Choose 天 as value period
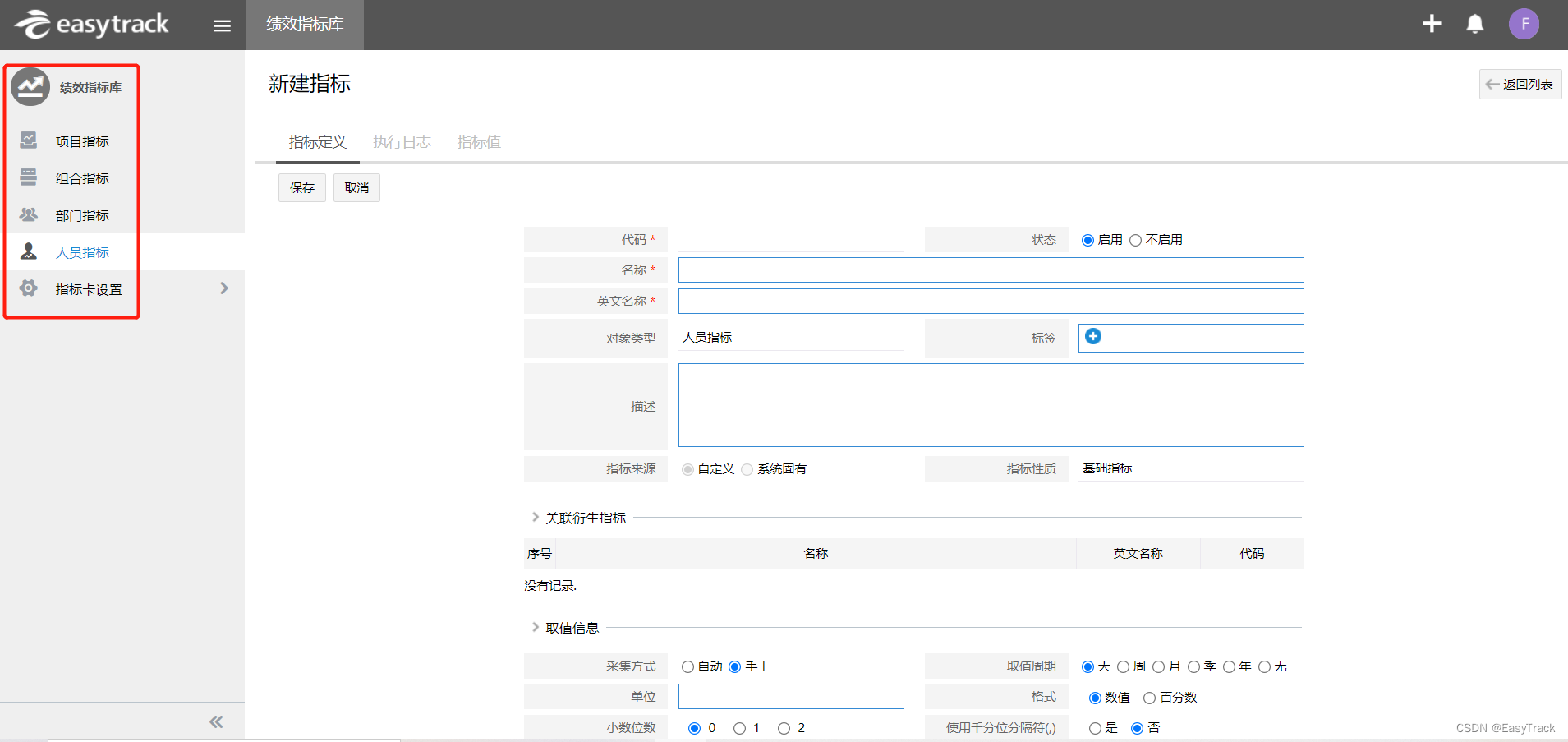 pos(1087,666)
